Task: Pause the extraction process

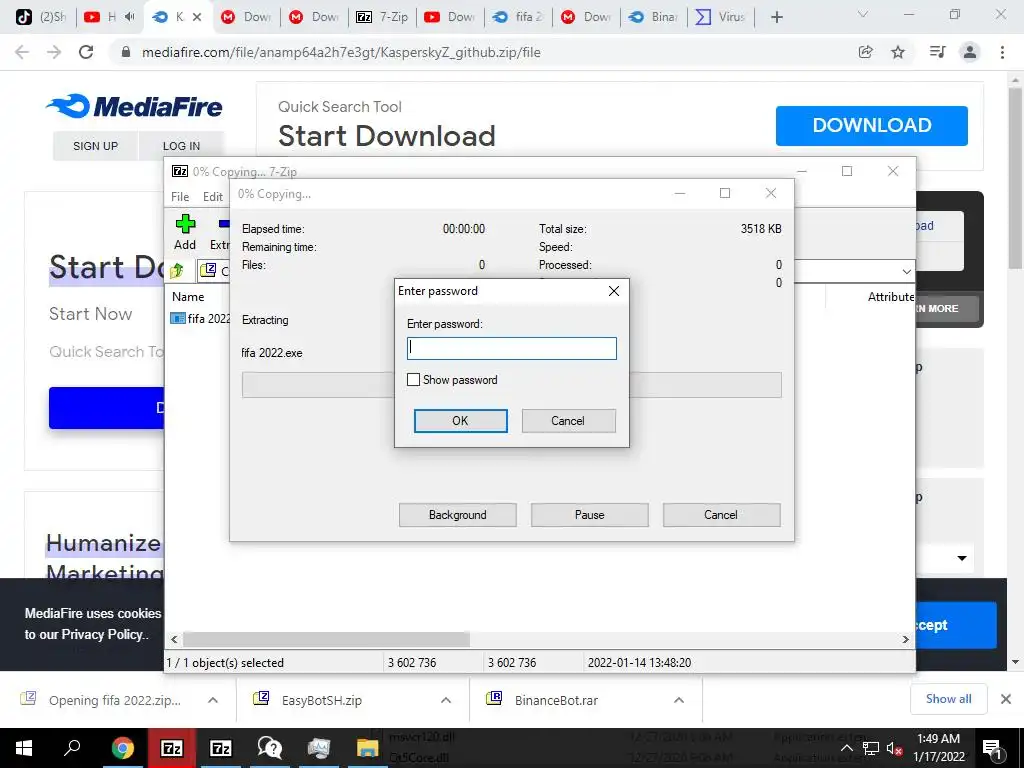Action: 589,515
